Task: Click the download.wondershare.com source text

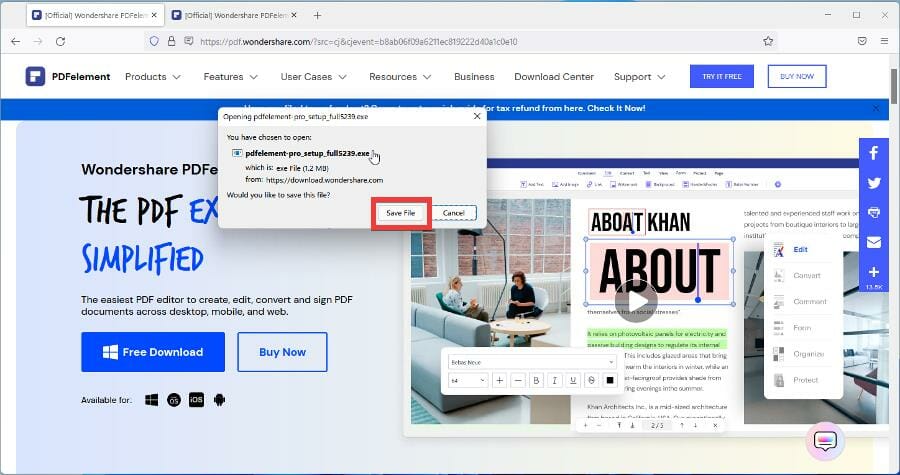Action: coord(324,180)
